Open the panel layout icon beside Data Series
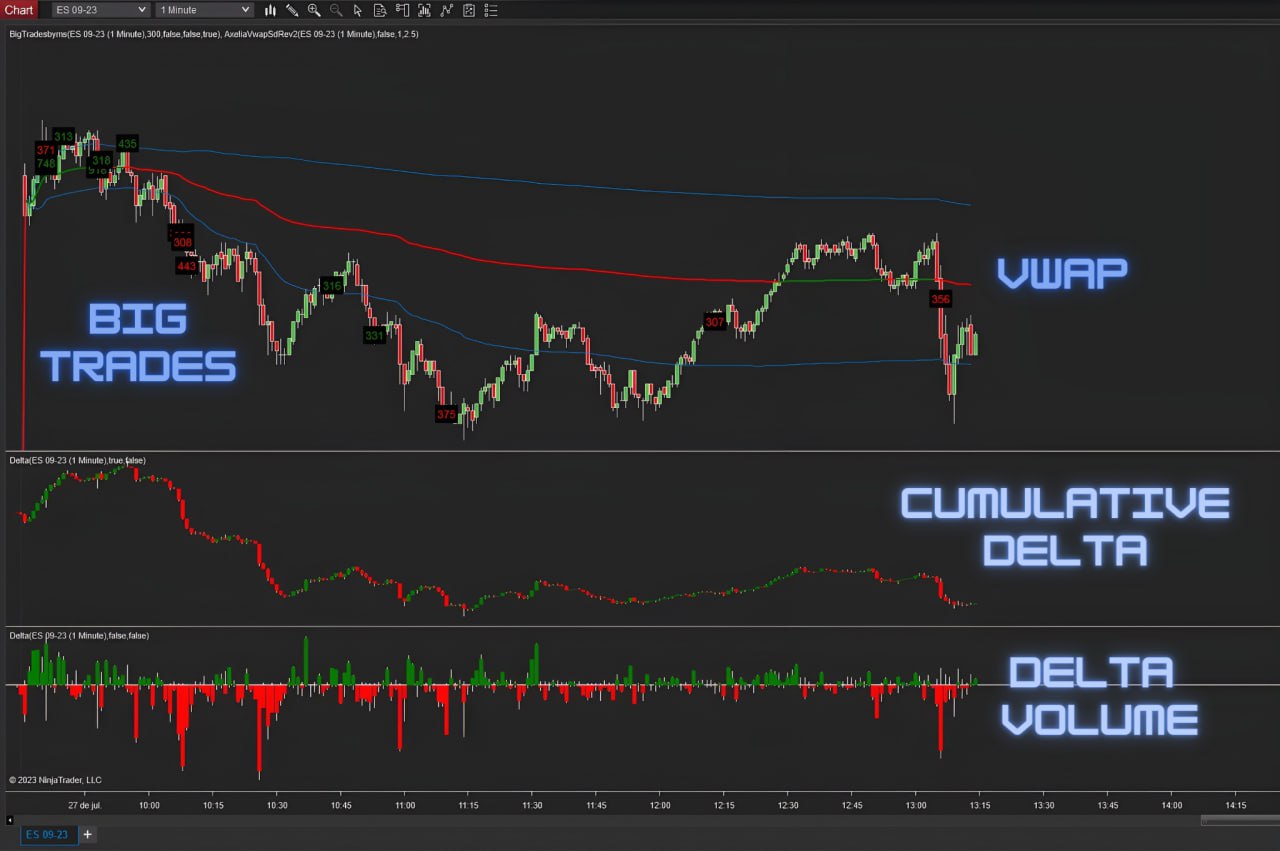Image resolution: width=1280 pixels, height=851 pixels. pyautogui.click(x=403, y=10)
